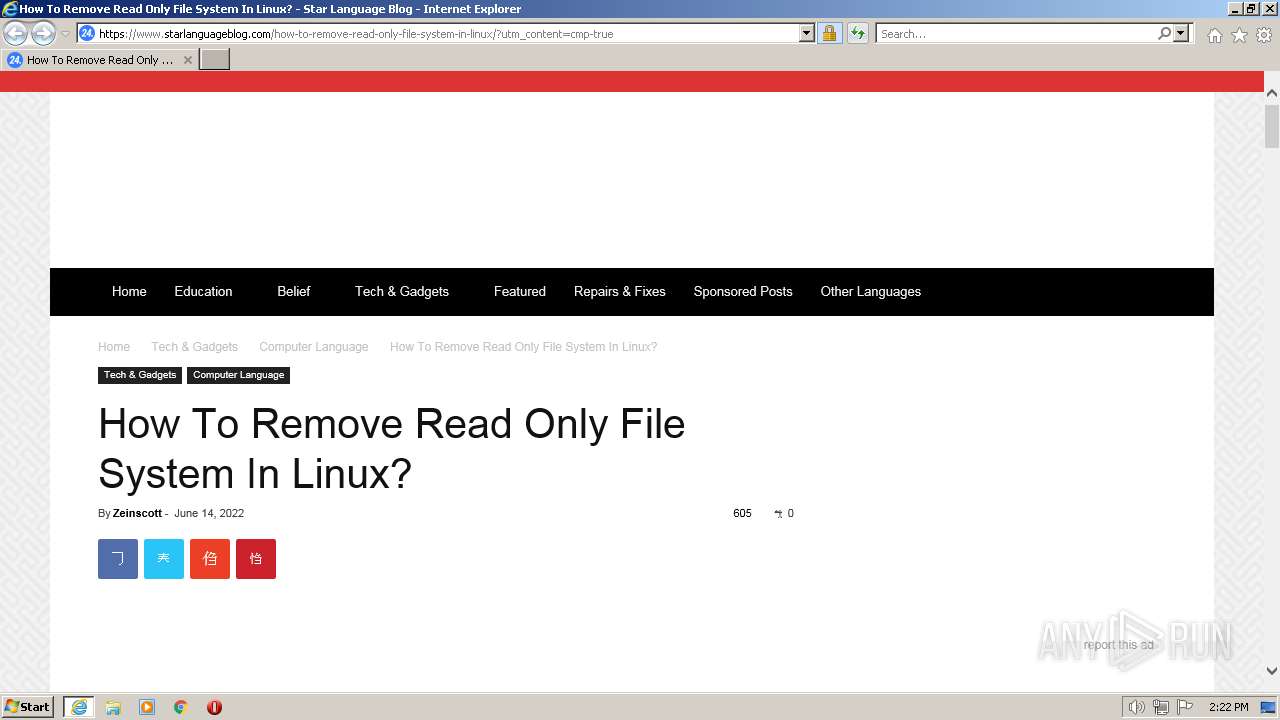Go back with the browser Back arrow

(15, 33)
